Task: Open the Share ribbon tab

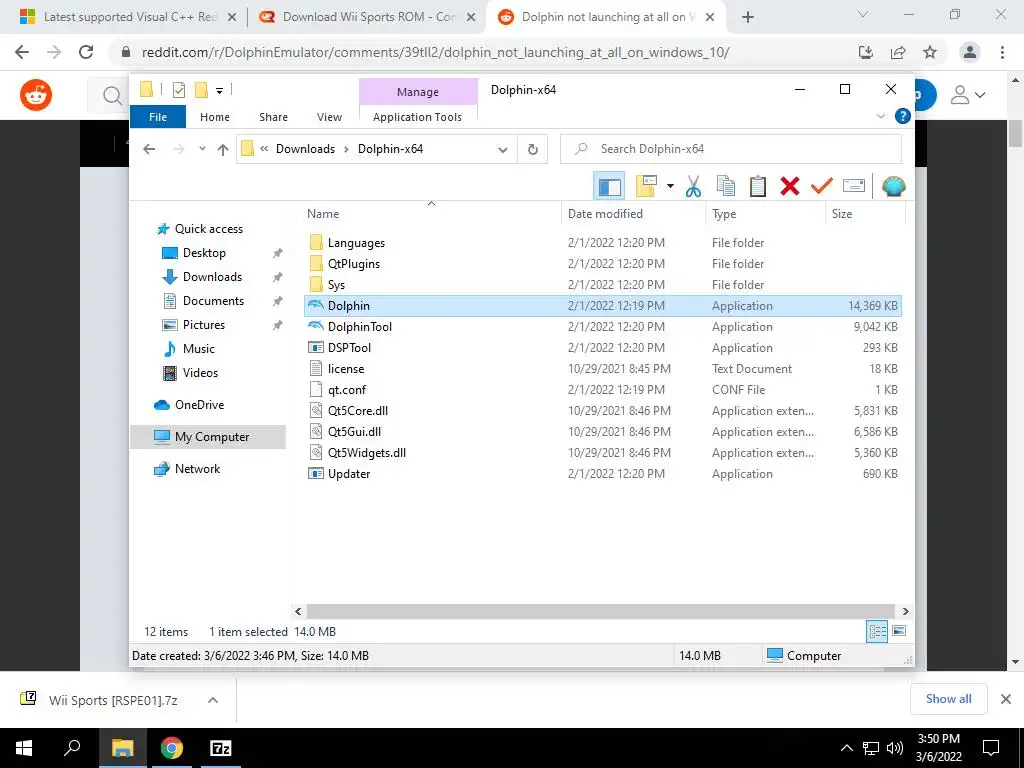Action: tap(273, 117)
